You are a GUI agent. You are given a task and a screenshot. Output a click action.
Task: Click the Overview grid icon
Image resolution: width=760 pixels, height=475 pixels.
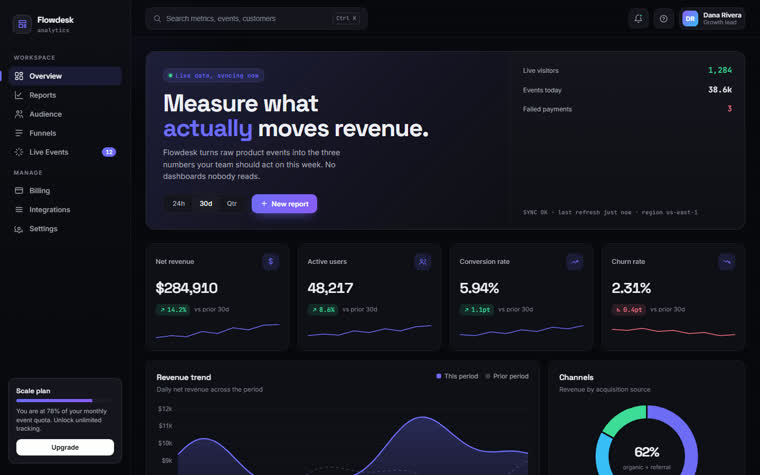tap(19, 76)
